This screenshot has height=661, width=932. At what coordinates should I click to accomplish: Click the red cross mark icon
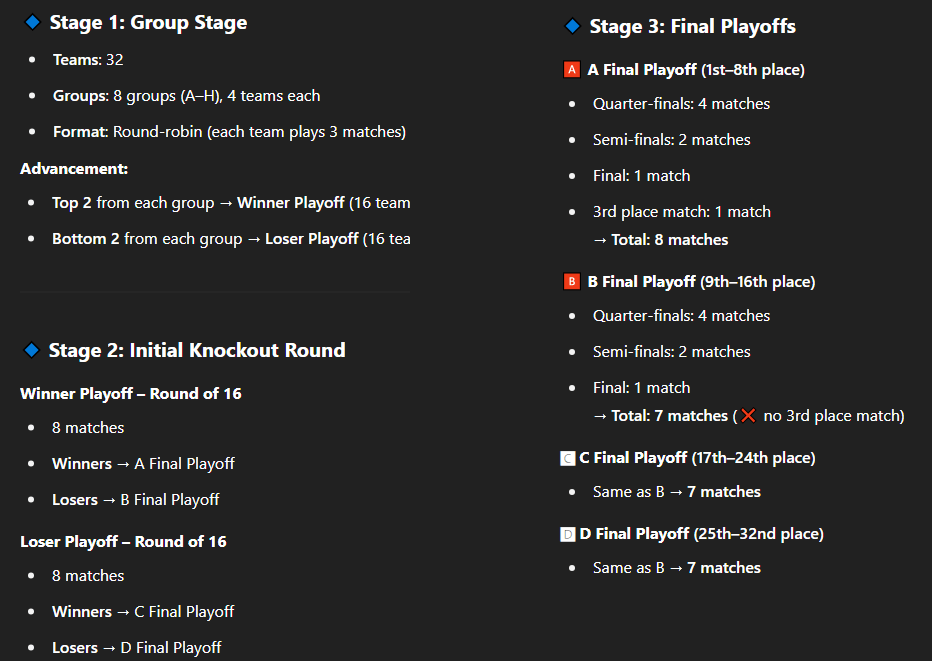point(748,416)
